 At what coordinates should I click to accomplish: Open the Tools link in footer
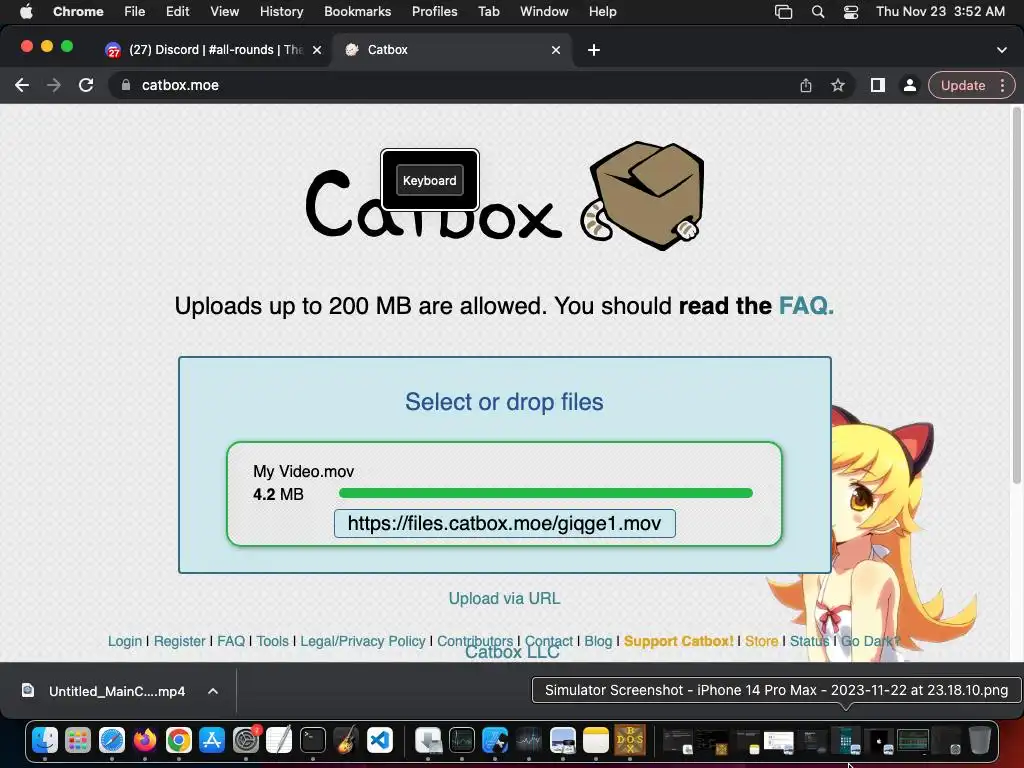[x=272, y=641]
